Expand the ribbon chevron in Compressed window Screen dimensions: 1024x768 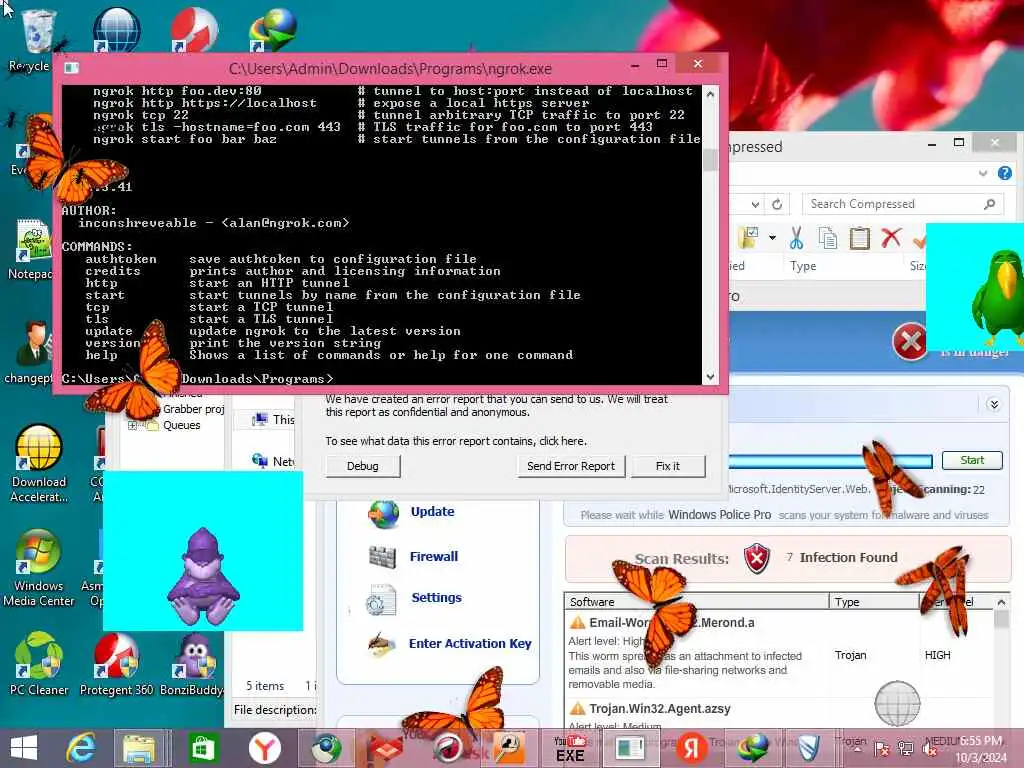tap(983, 173)
